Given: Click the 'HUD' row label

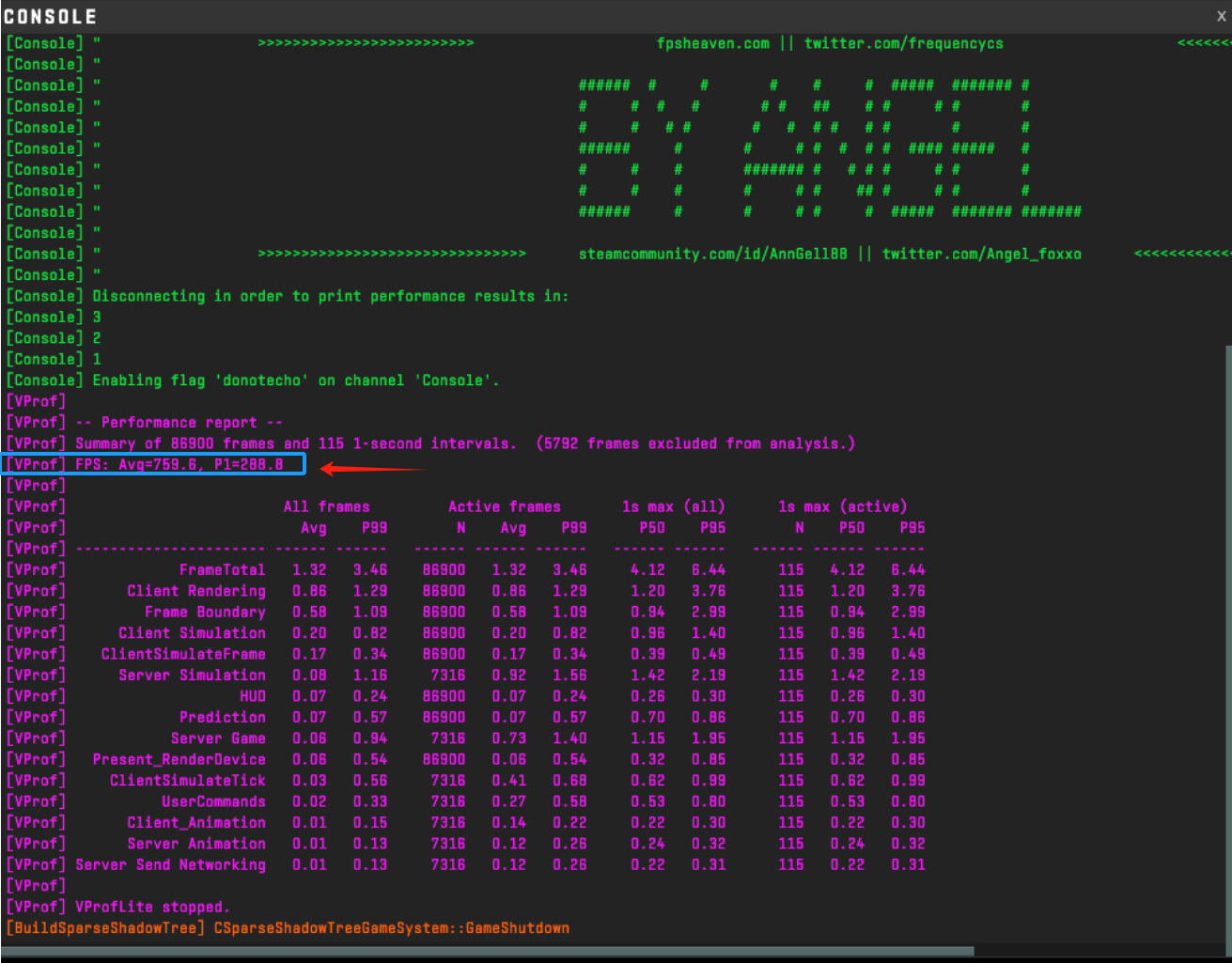Looking at the screenshot, I should tap(253, 696).
